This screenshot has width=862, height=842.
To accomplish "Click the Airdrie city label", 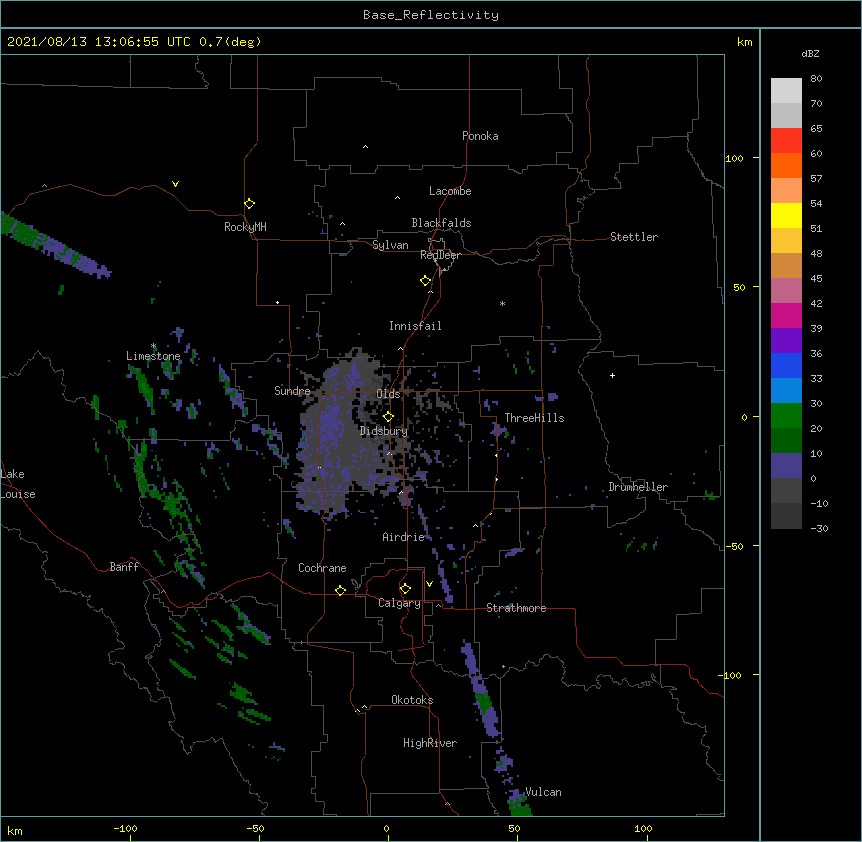I will coord(404,537).
